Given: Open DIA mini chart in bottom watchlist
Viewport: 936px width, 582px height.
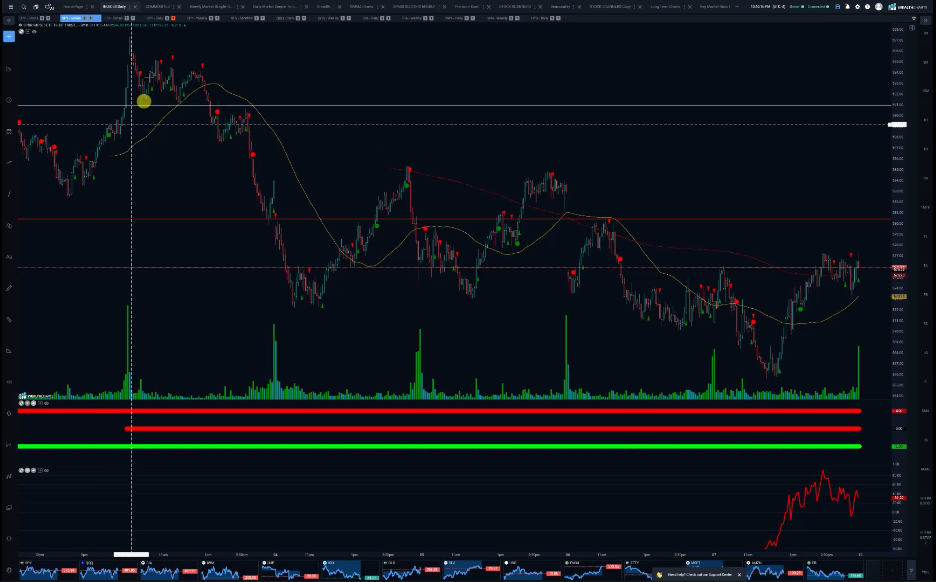Looking at the screenshot, I should click(x=168, y=570).
